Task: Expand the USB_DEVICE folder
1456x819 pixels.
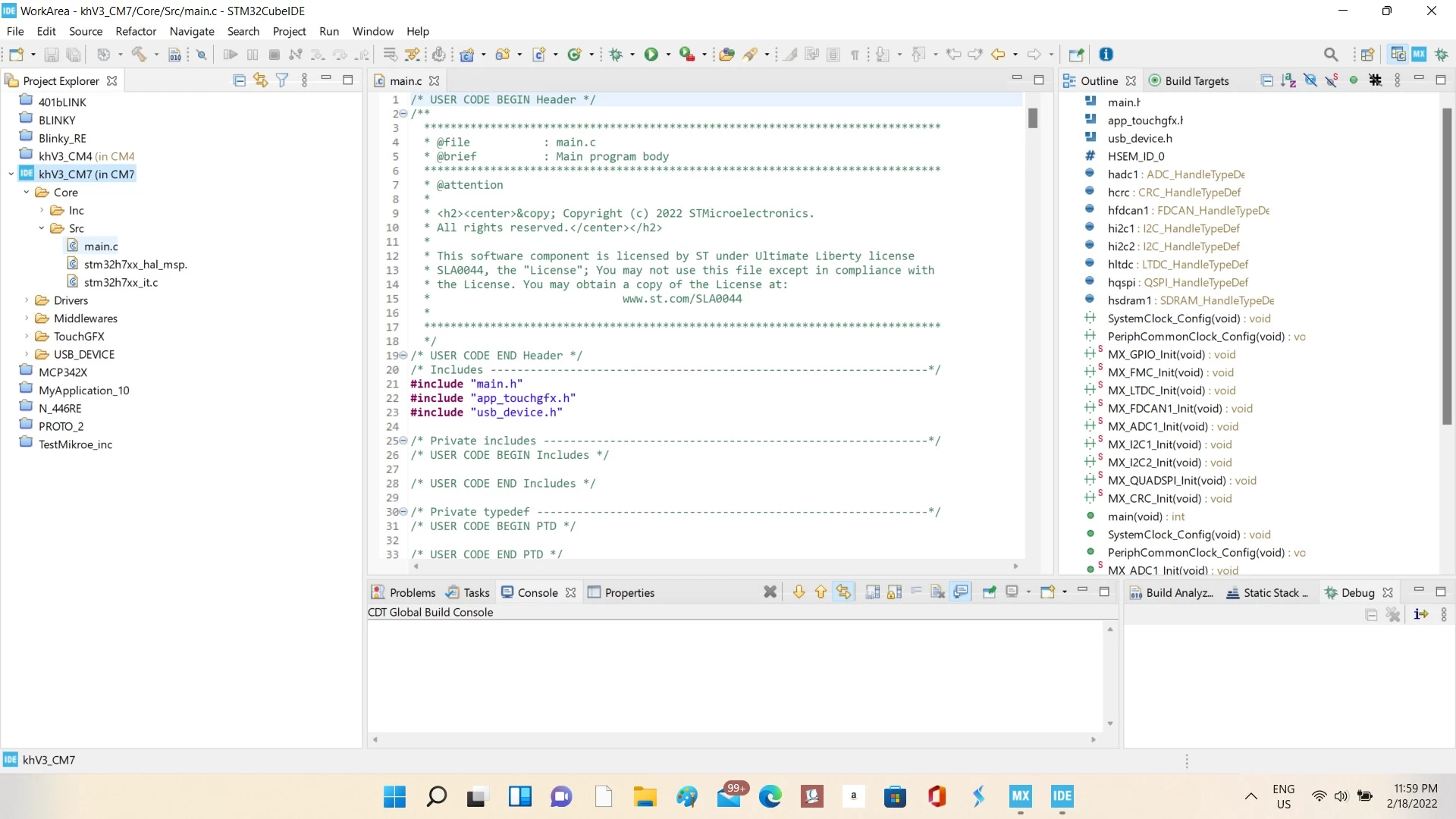Action: (x=27, y=354)
